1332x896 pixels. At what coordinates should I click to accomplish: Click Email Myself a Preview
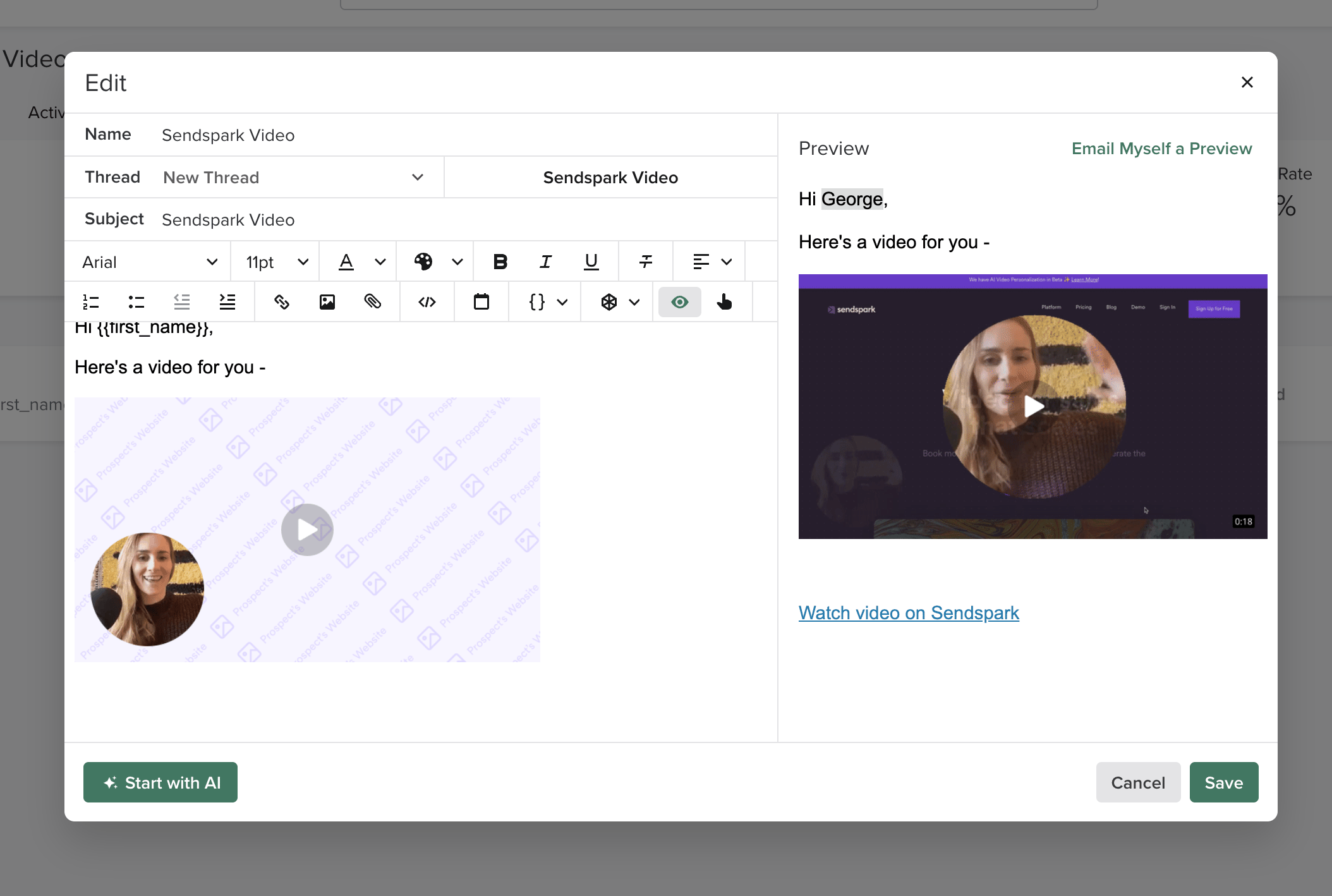pos(1161,148)
